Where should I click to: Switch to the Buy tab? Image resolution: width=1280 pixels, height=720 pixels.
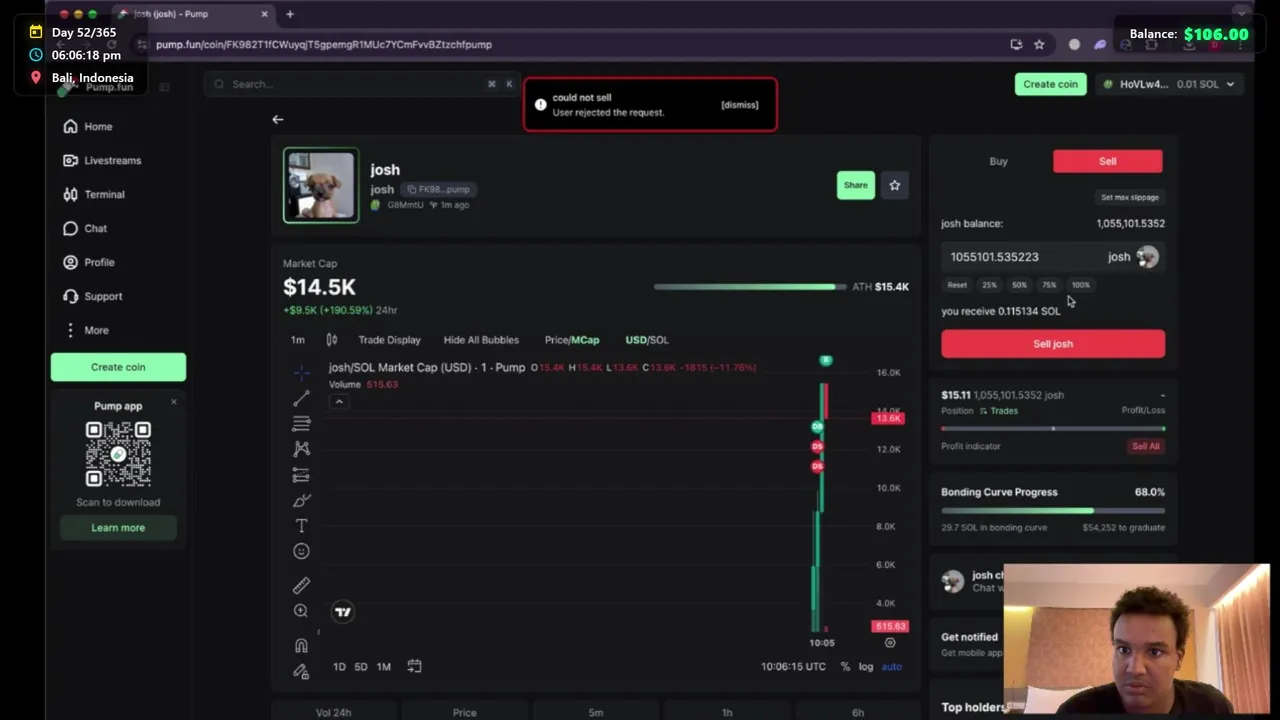pos(998,161)
